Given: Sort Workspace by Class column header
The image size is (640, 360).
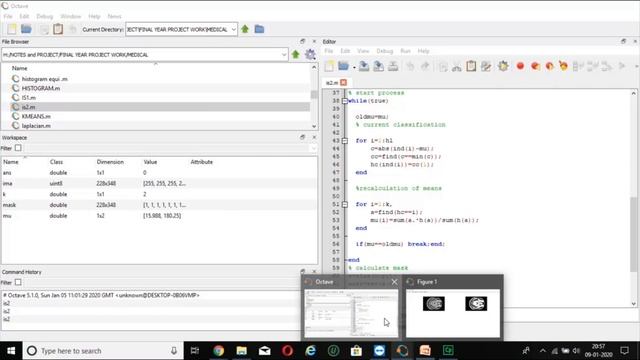Looking at the screenshot, I should 56,162.
